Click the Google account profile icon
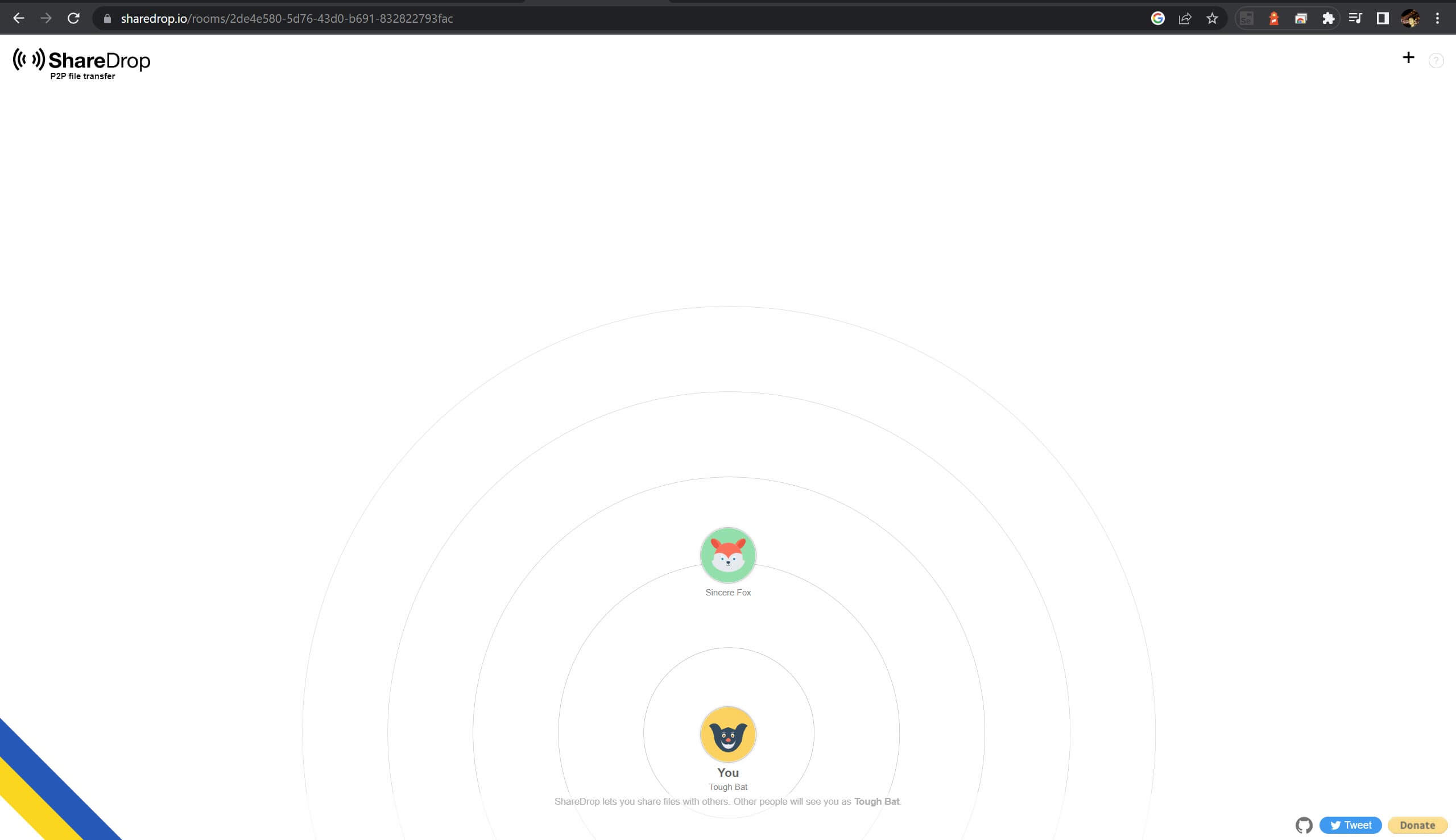This screenshot has width=1456, height=840. pyautogui.click(x=1411, y=17)
